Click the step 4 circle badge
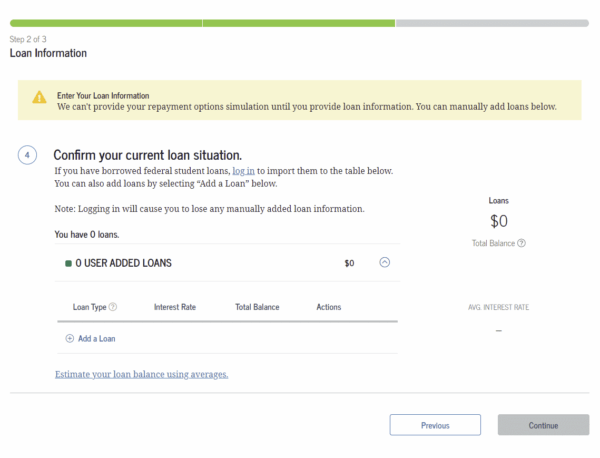Image resolution: width=600 pixels, height=458 pixels. pyautogui.click(x=28, y=155)
